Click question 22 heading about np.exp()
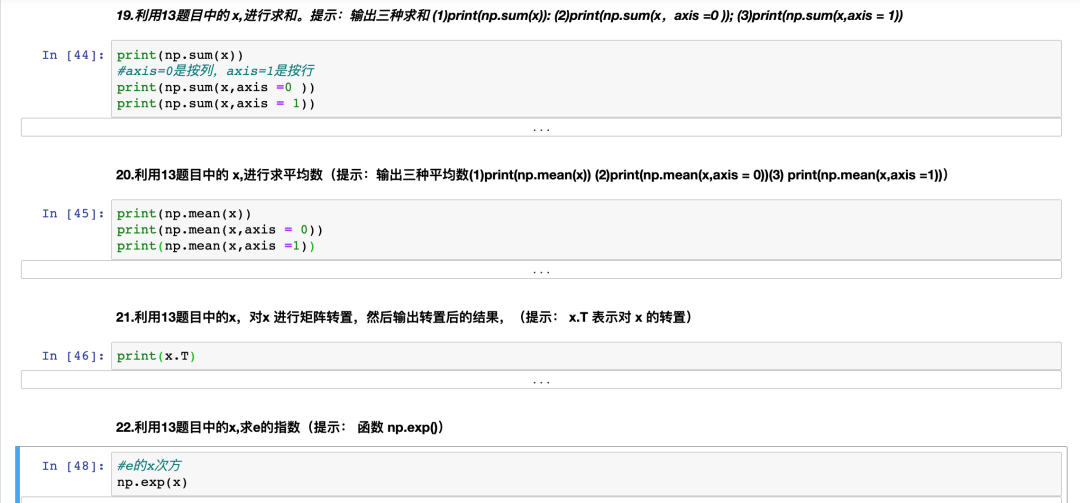This screenshot has width=1080, height=503. [280, 428]
